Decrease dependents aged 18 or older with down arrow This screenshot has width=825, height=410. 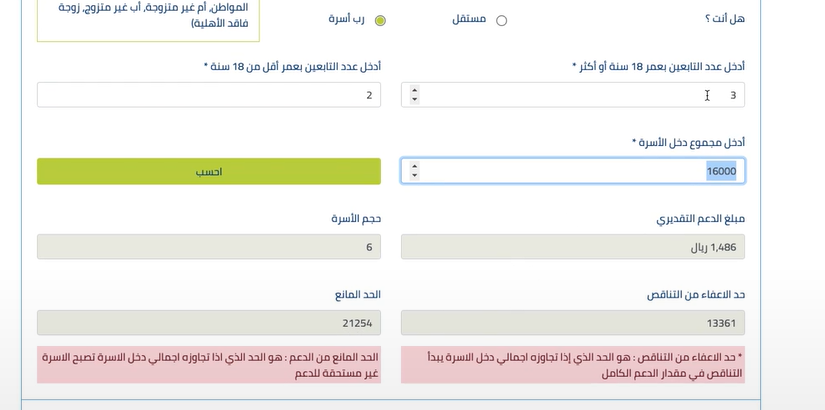click(415, 100)
